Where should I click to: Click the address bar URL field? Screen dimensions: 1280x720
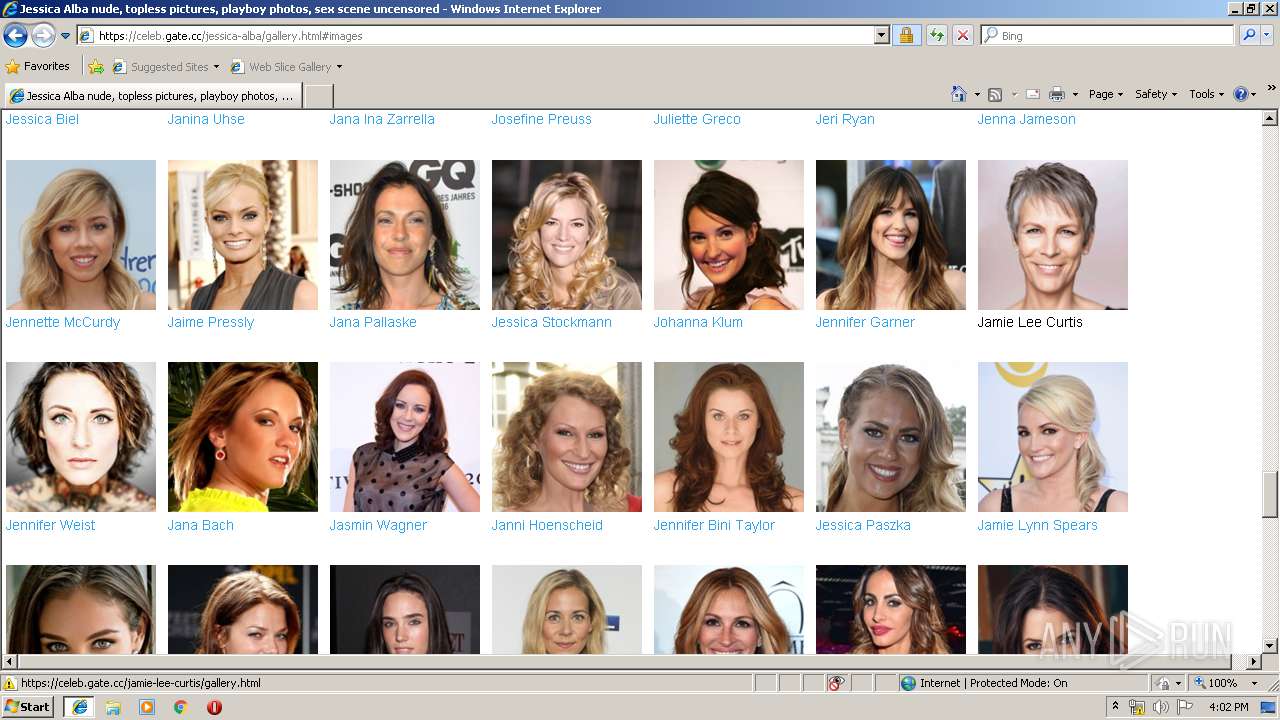pos(475,35)
